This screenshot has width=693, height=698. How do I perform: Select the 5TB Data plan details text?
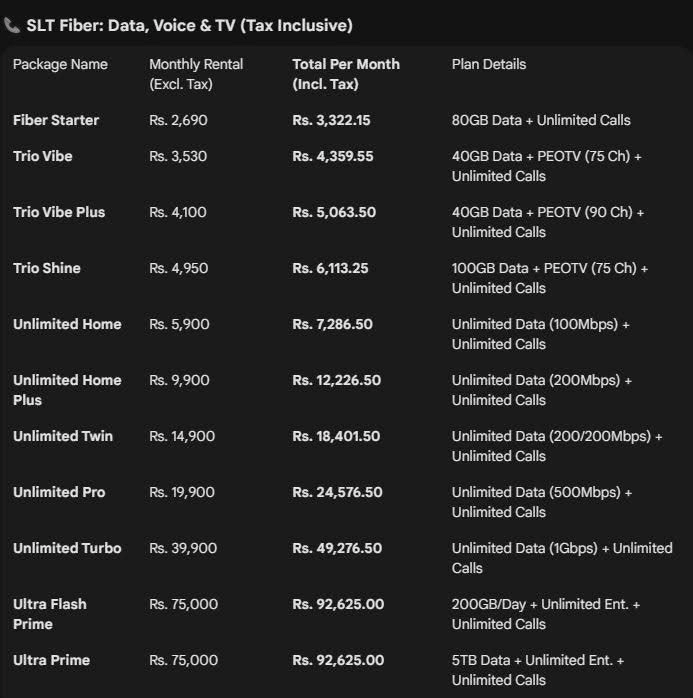pos(538,670)
